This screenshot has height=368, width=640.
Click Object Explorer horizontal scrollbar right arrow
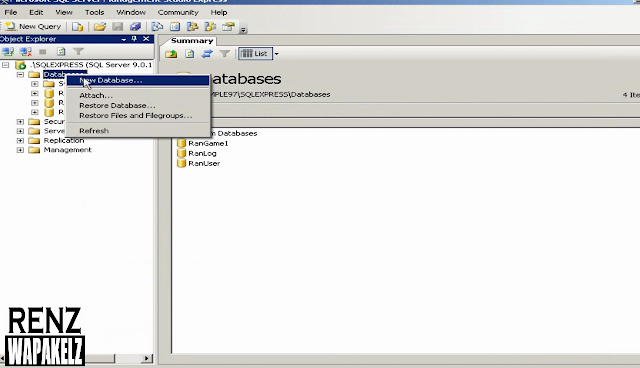pos(147,359)
